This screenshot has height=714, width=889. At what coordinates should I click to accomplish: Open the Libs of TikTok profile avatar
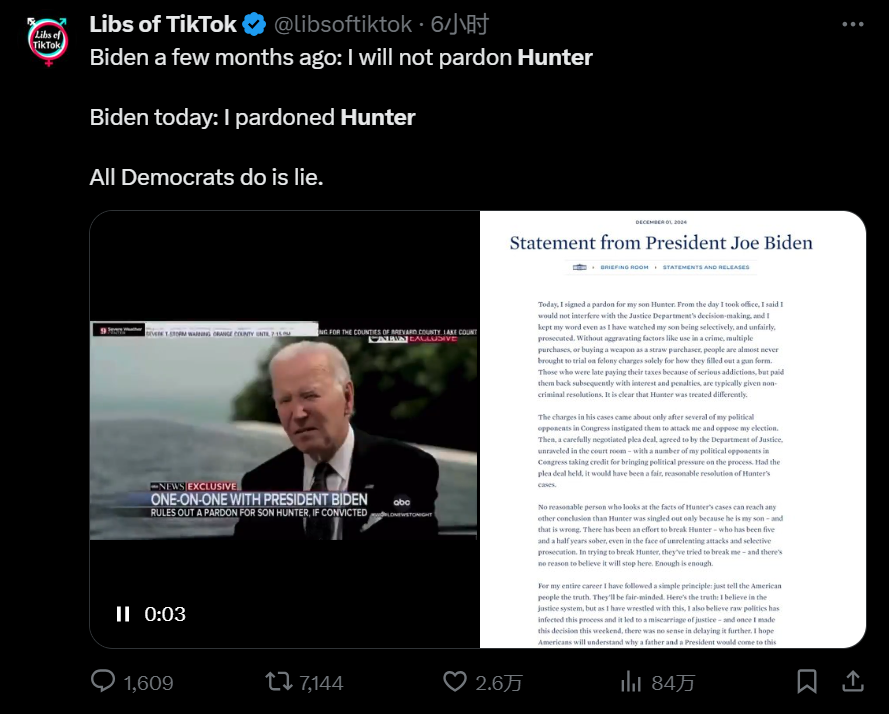(48, 41)
